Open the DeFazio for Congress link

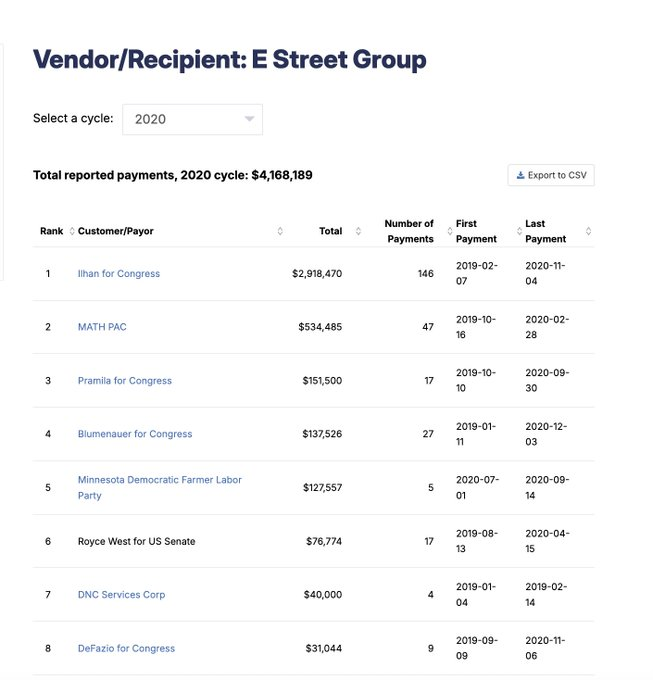(x=126, y=648)
